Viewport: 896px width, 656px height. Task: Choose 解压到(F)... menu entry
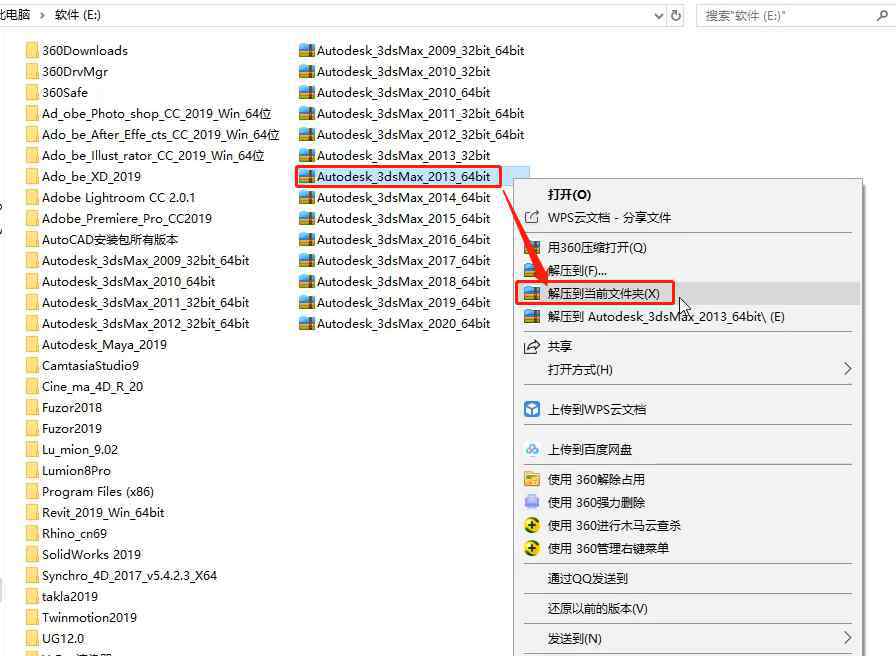click(688, 270)
